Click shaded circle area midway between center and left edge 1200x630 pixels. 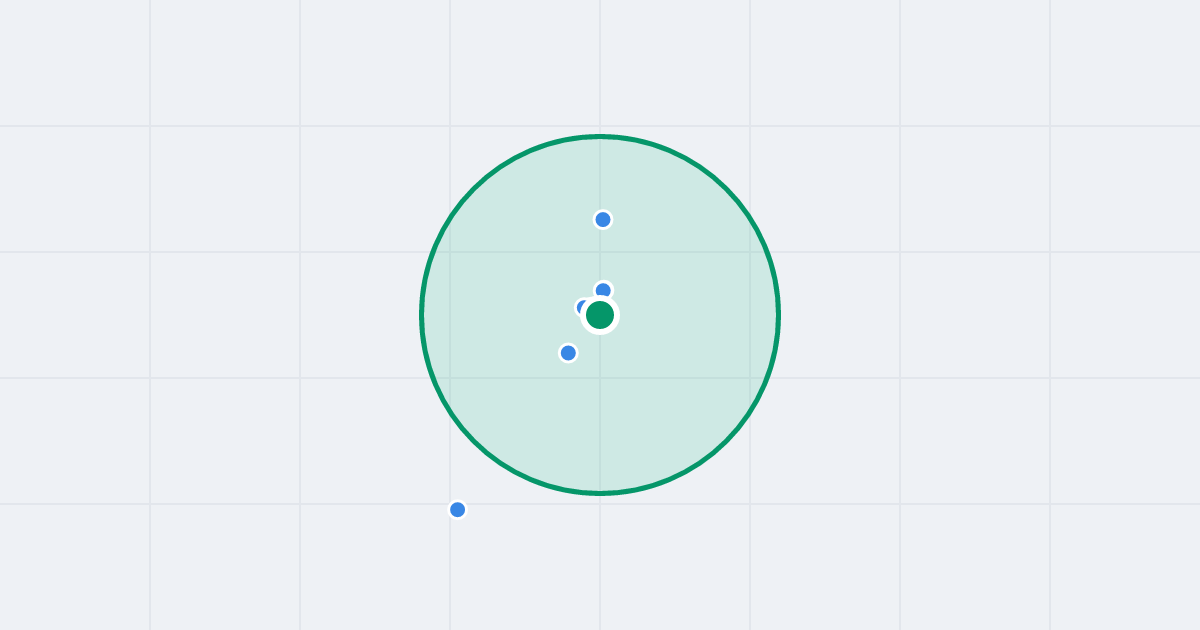click(511, 315)
